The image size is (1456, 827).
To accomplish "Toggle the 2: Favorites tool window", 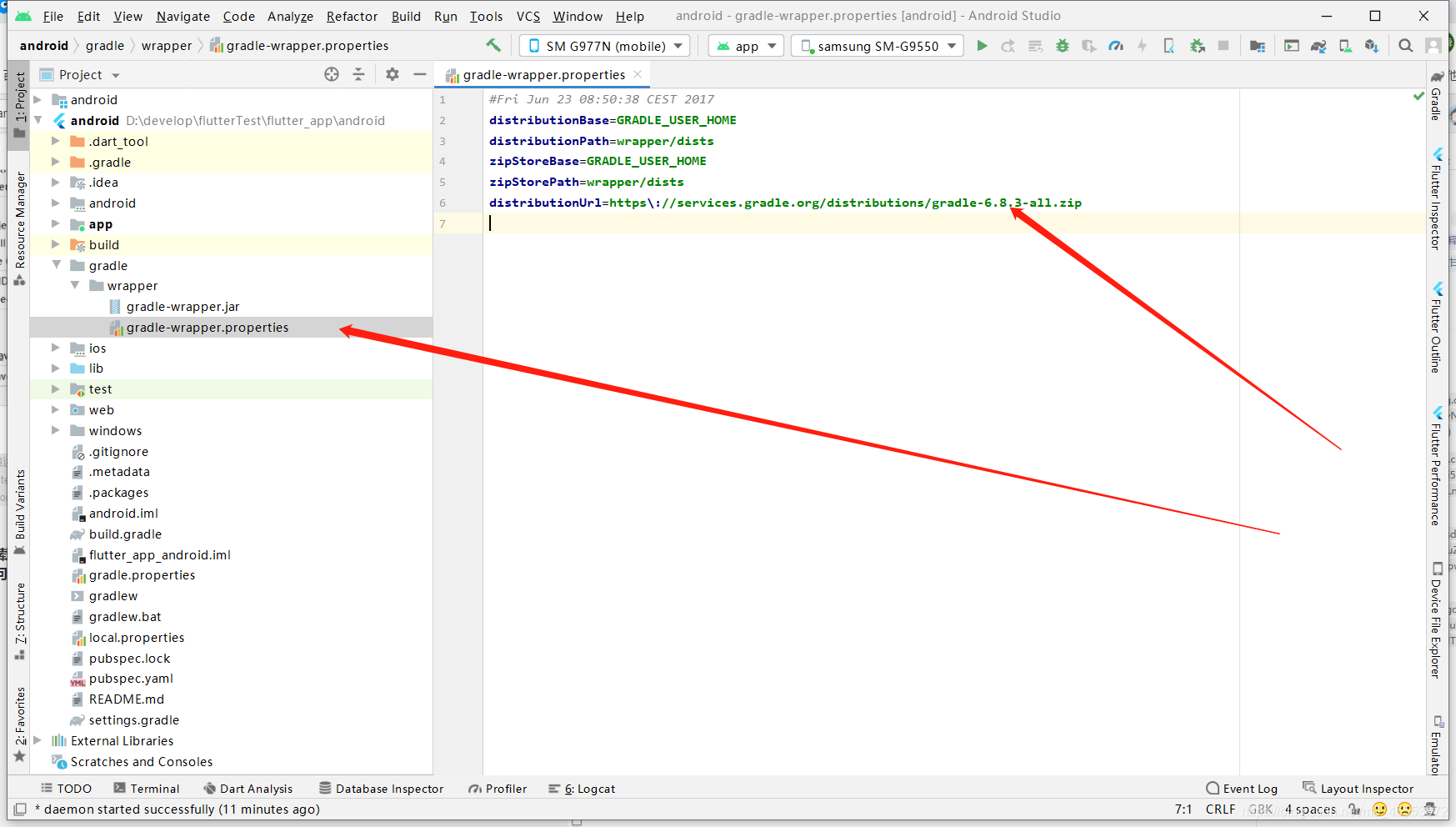I will pos(20,724).
